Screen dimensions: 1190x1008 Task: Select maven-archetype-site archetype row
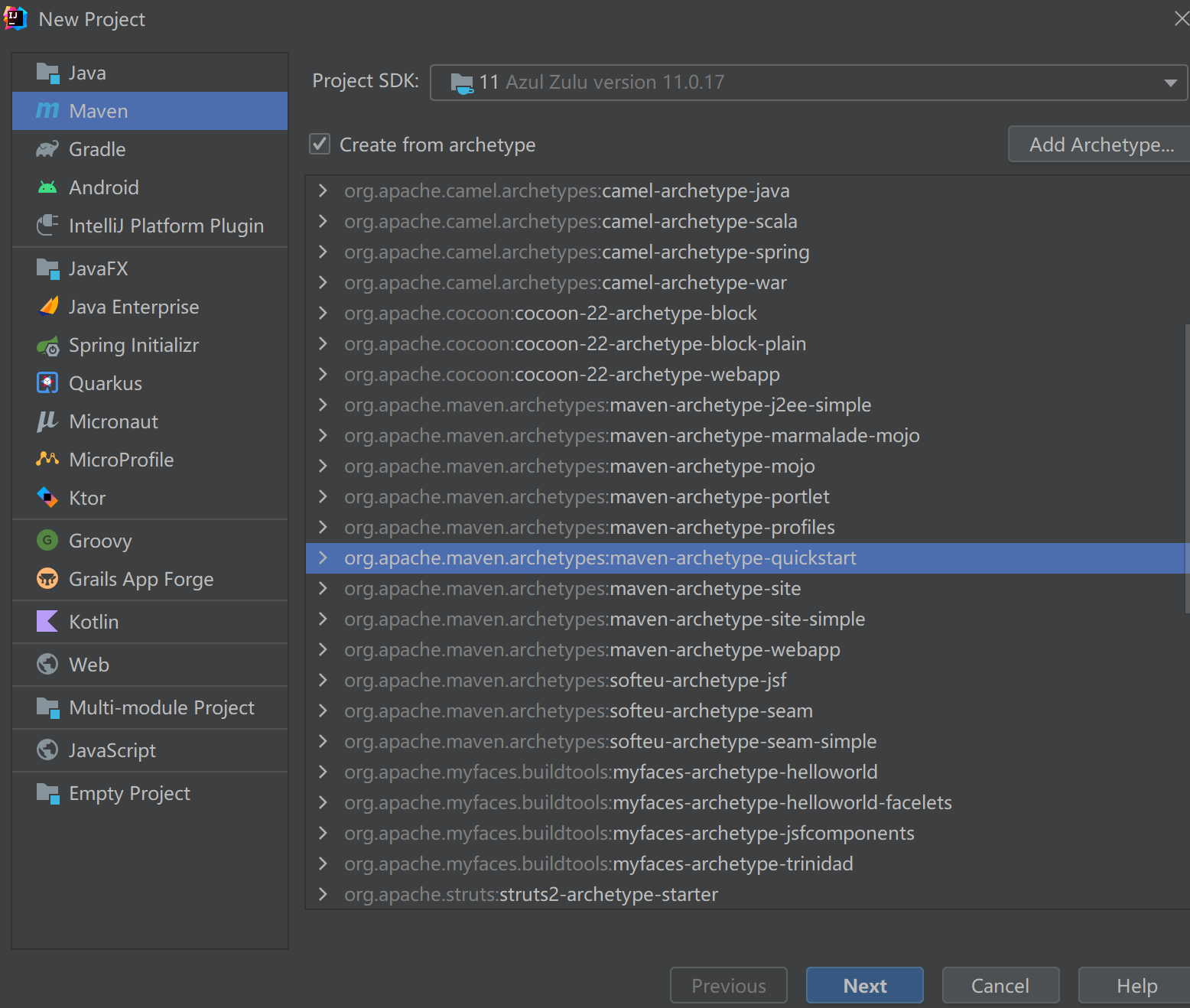(x=746, y=588)
